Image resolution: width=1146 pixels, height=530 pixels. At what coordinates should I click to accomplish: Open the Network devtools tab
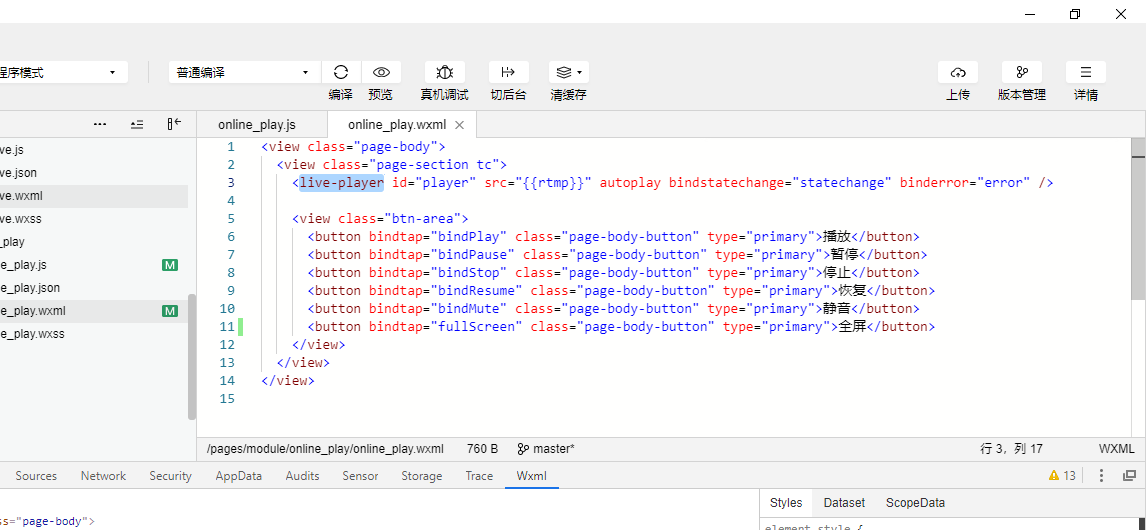click(x=103, y=476)
